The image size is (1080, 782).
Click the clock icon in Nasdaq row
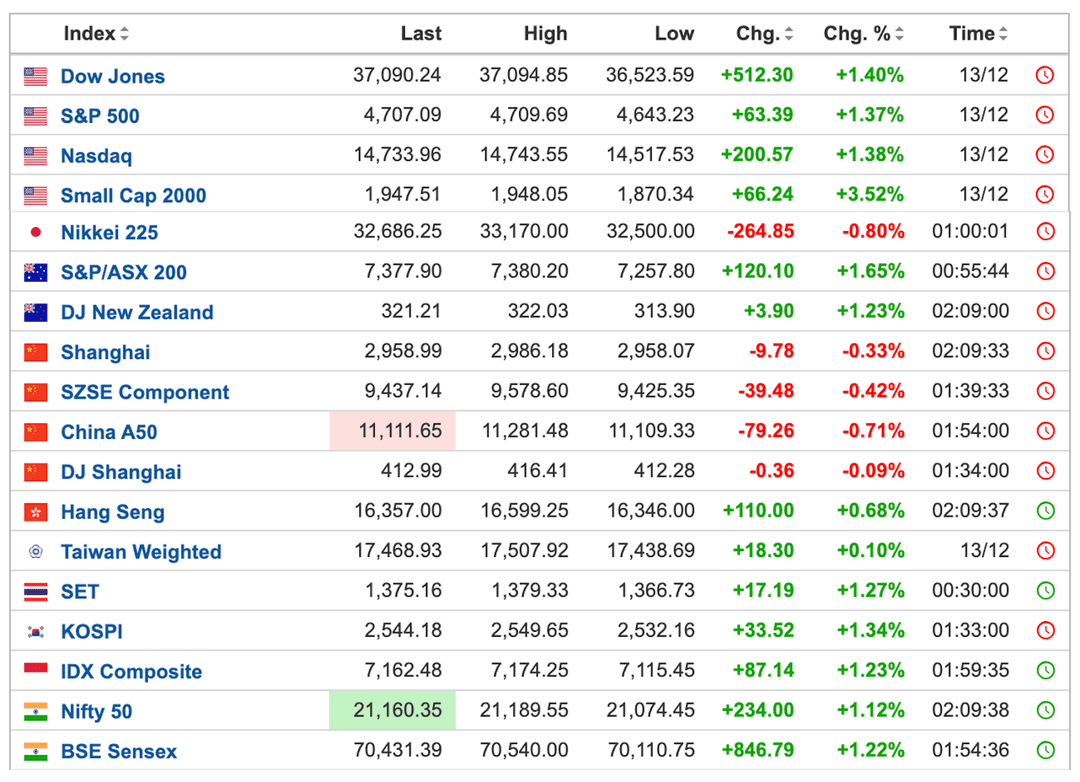[1045, 154]
